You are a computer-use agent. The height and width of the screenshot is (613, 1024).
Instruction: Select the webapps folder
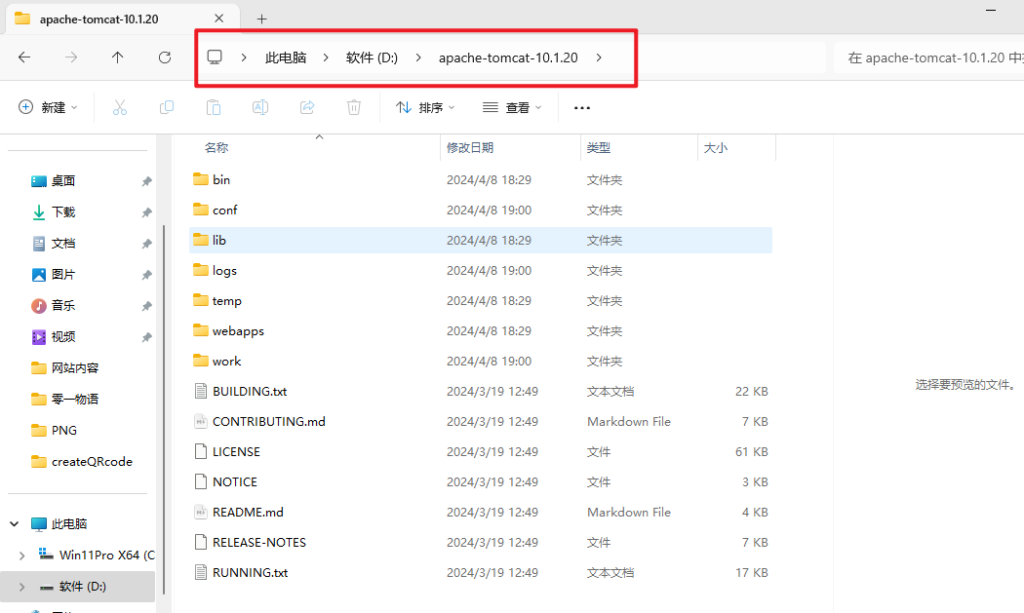238,331
